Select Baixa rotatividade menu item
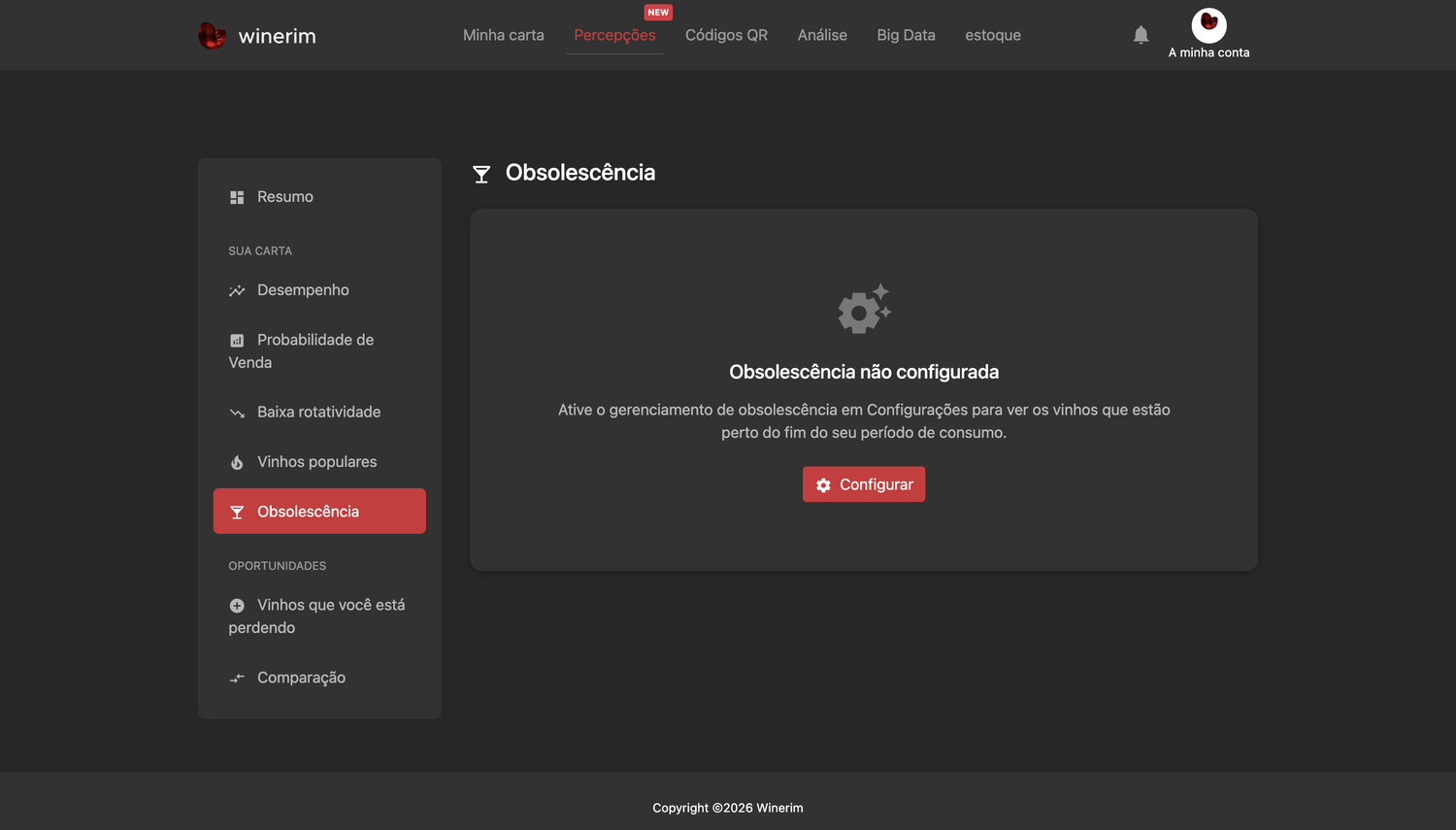This screenshot has width=1456, height=830. 319,413
